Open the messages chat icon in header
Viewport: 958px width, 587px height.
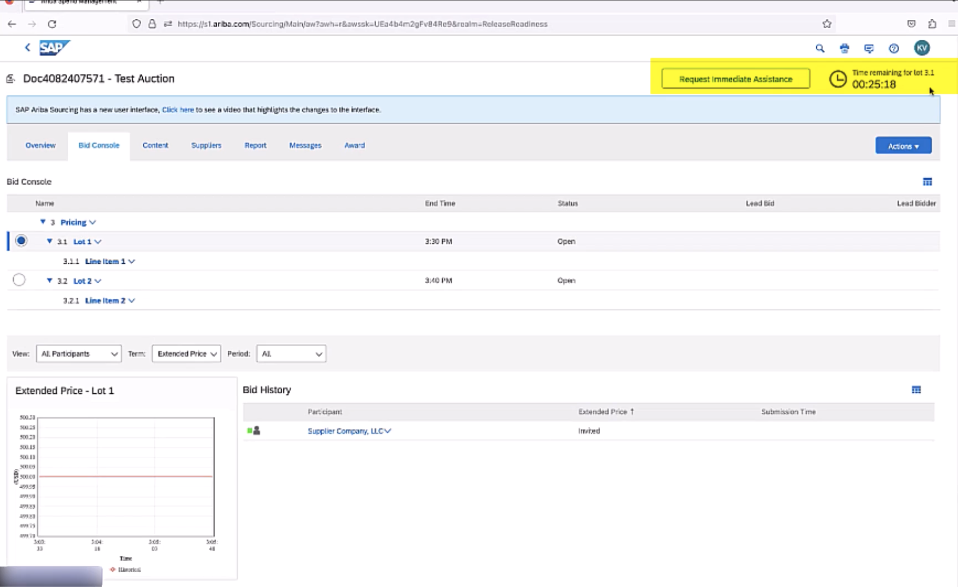[869, 48]
